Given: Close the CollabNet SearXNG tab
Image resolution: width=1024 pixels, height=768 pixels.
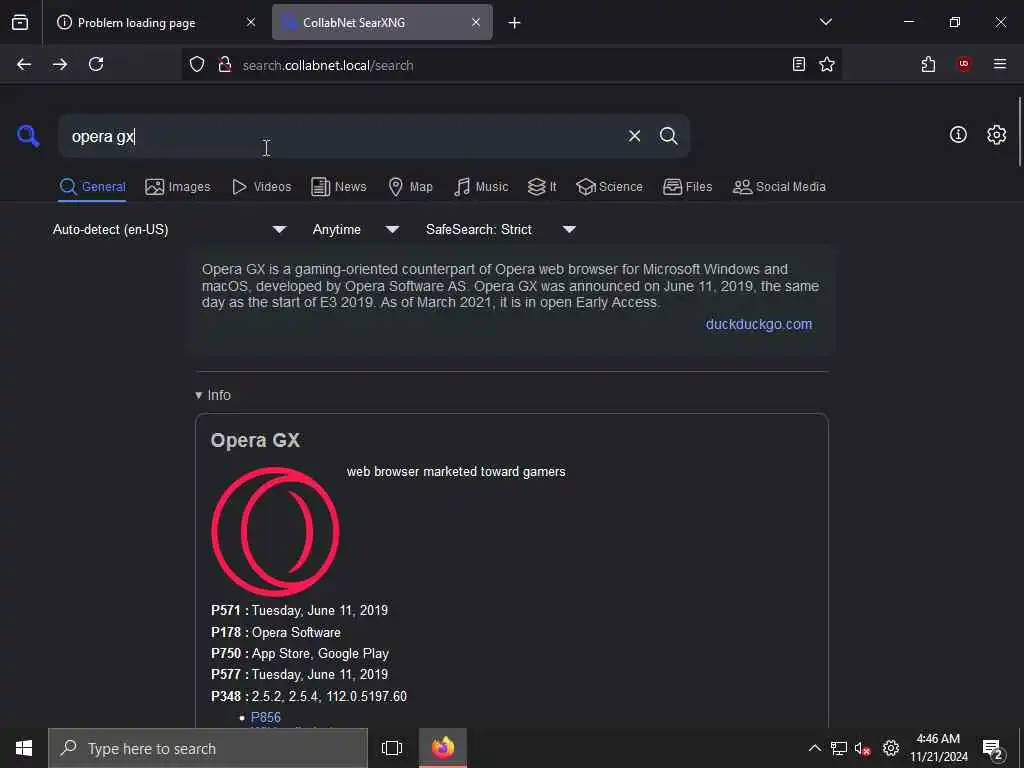Looking at the screenshot, I should (476, 22).
